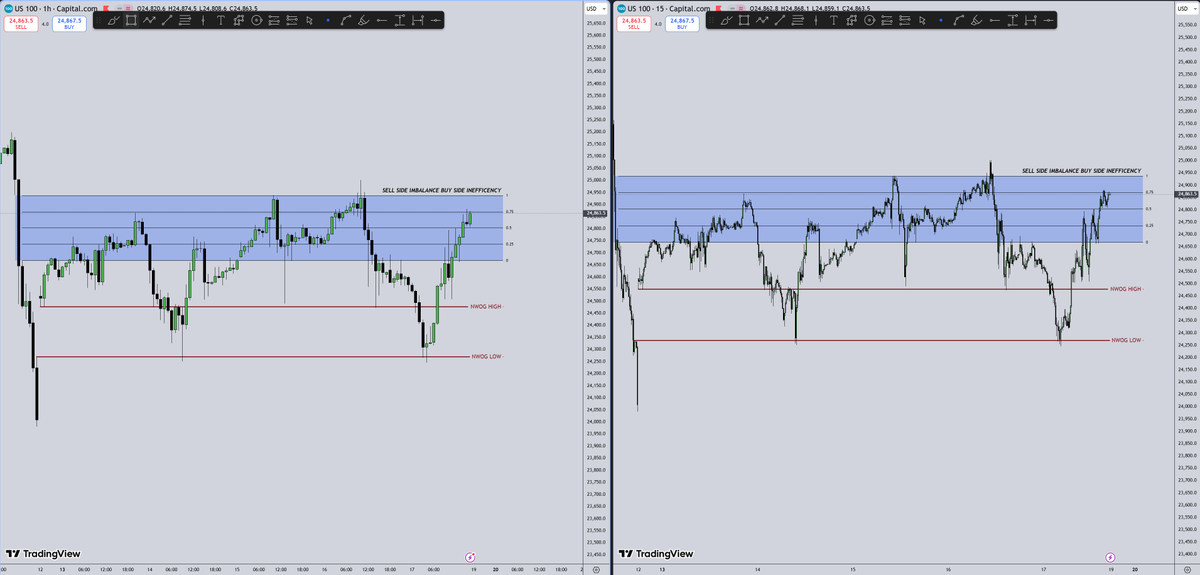Select the Path zigzag tool in the 1h chart toolbar
The height and width of the screenshot is (575, 1200).
point(149,20)
